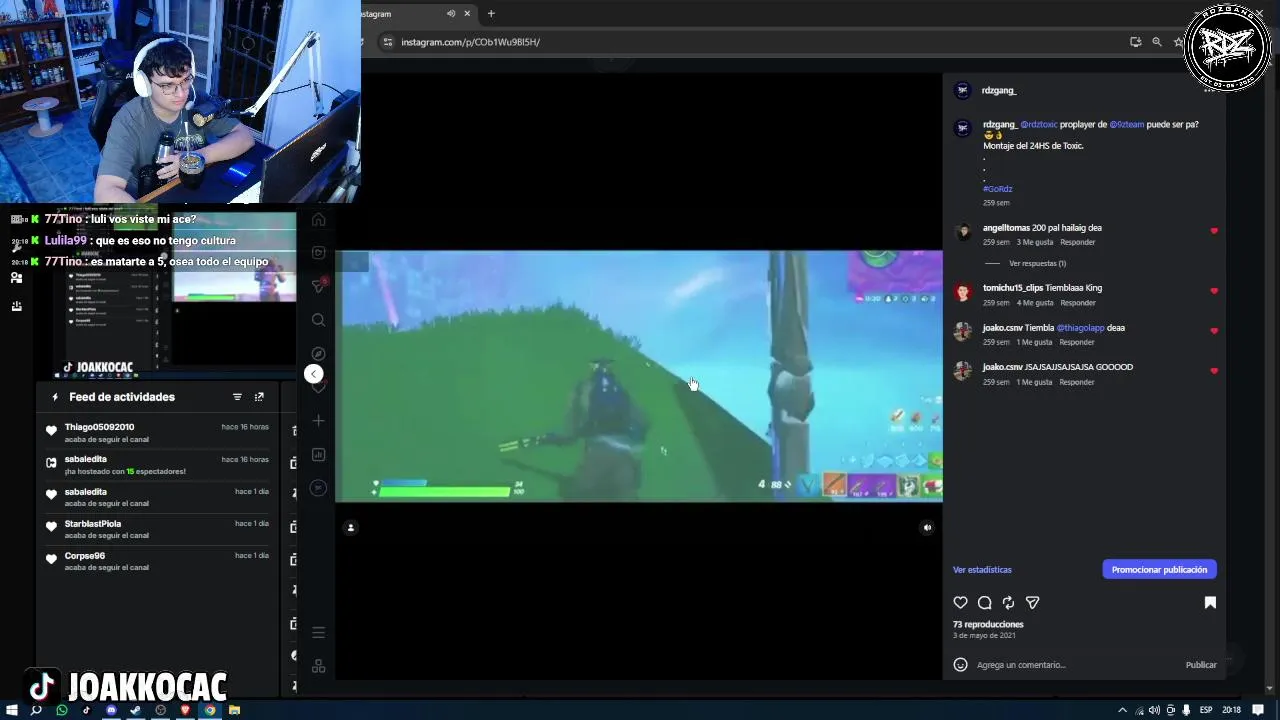Open the @9zteam mention link
1280x720 pixels.
[x=1127, y=125]
